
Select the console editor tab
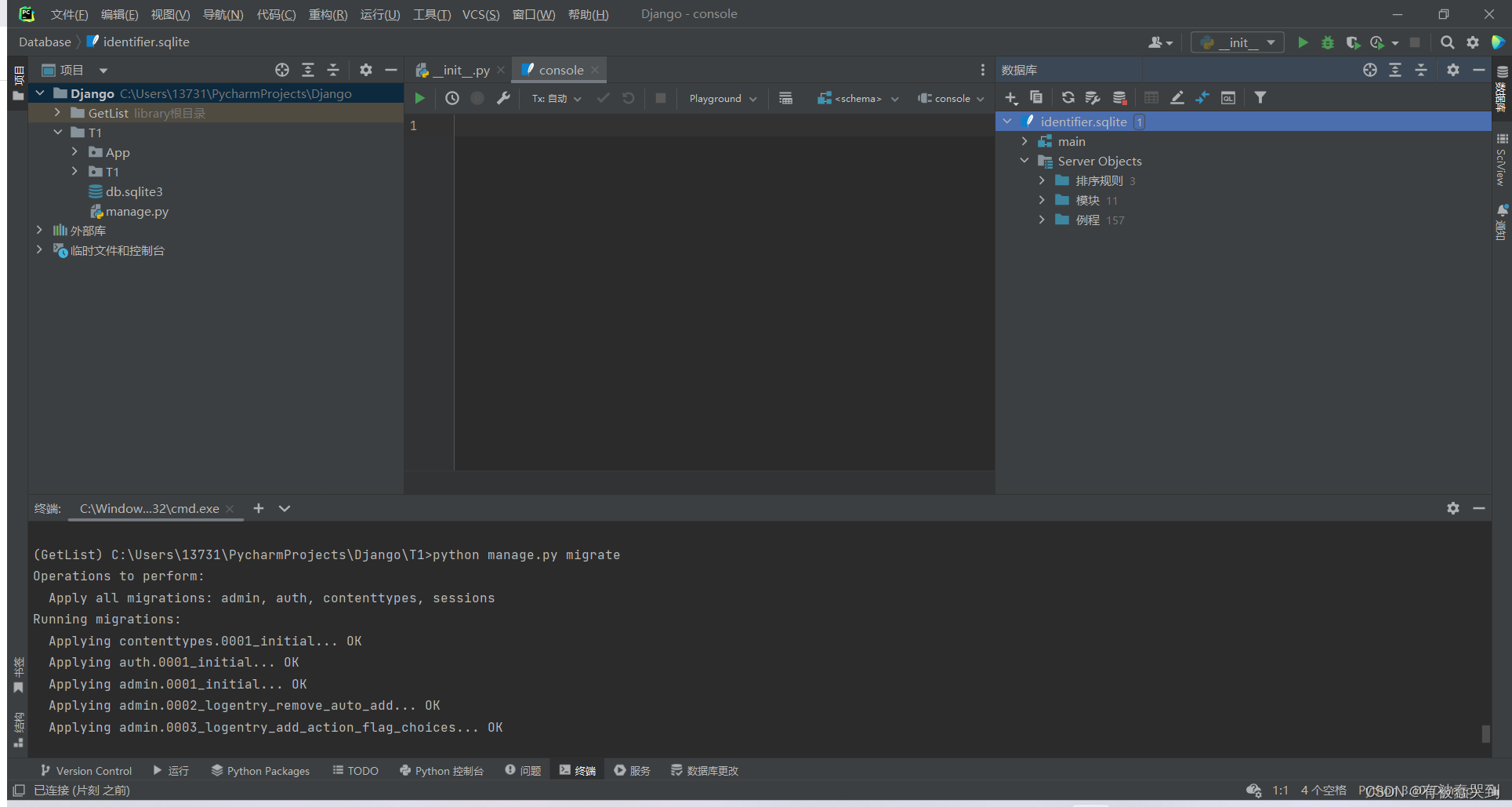pyautogui.click(x=560, y=70)
